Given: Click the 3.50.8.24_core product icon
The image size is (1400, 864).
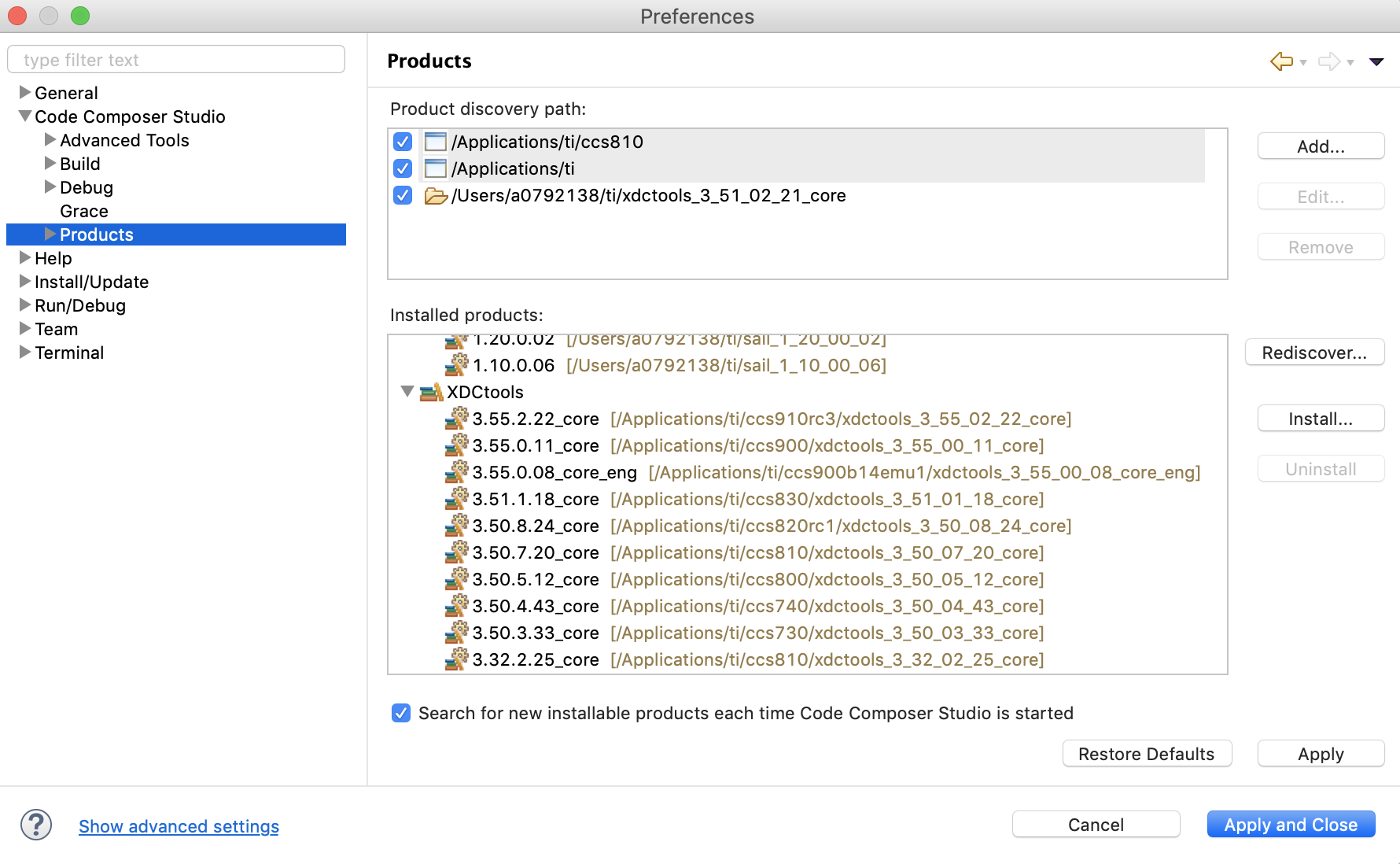Looking at the screenshot, I should pyautogui.click(x=456, y=526).
